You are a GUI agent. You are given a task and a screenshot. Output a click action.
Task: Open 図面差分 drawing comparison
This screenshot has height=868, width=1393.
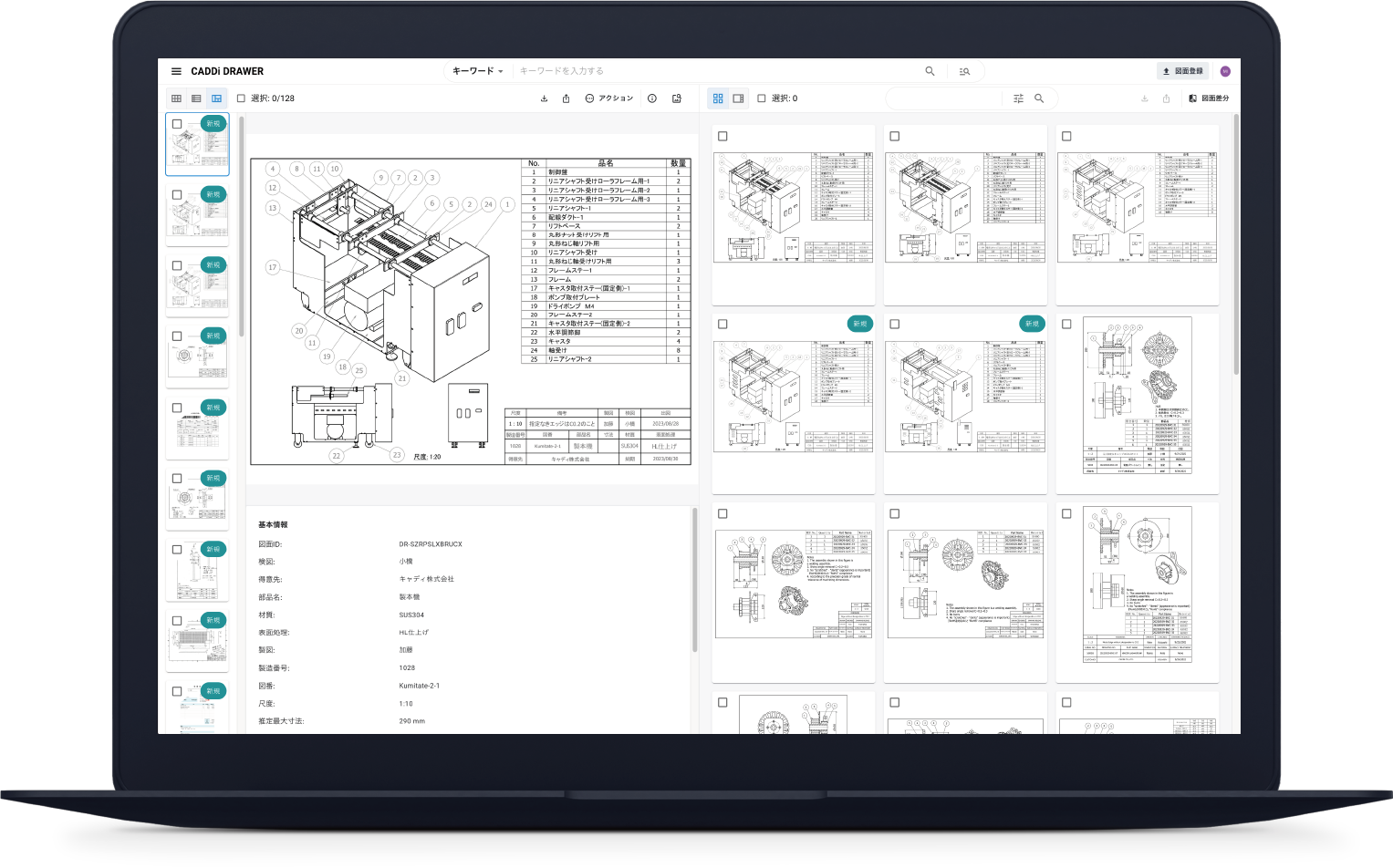[x=1209, y=98]
